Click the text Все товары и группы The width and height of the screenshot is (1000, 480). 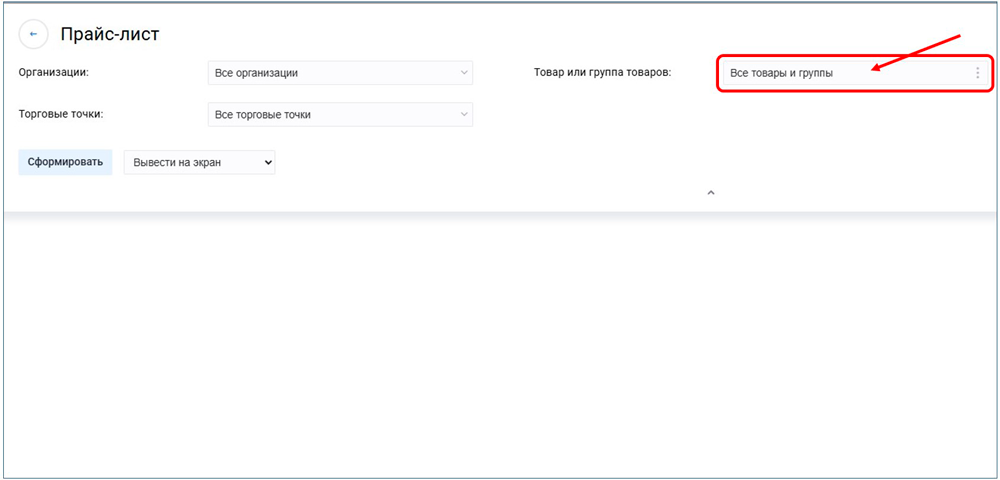click(781, 73)
